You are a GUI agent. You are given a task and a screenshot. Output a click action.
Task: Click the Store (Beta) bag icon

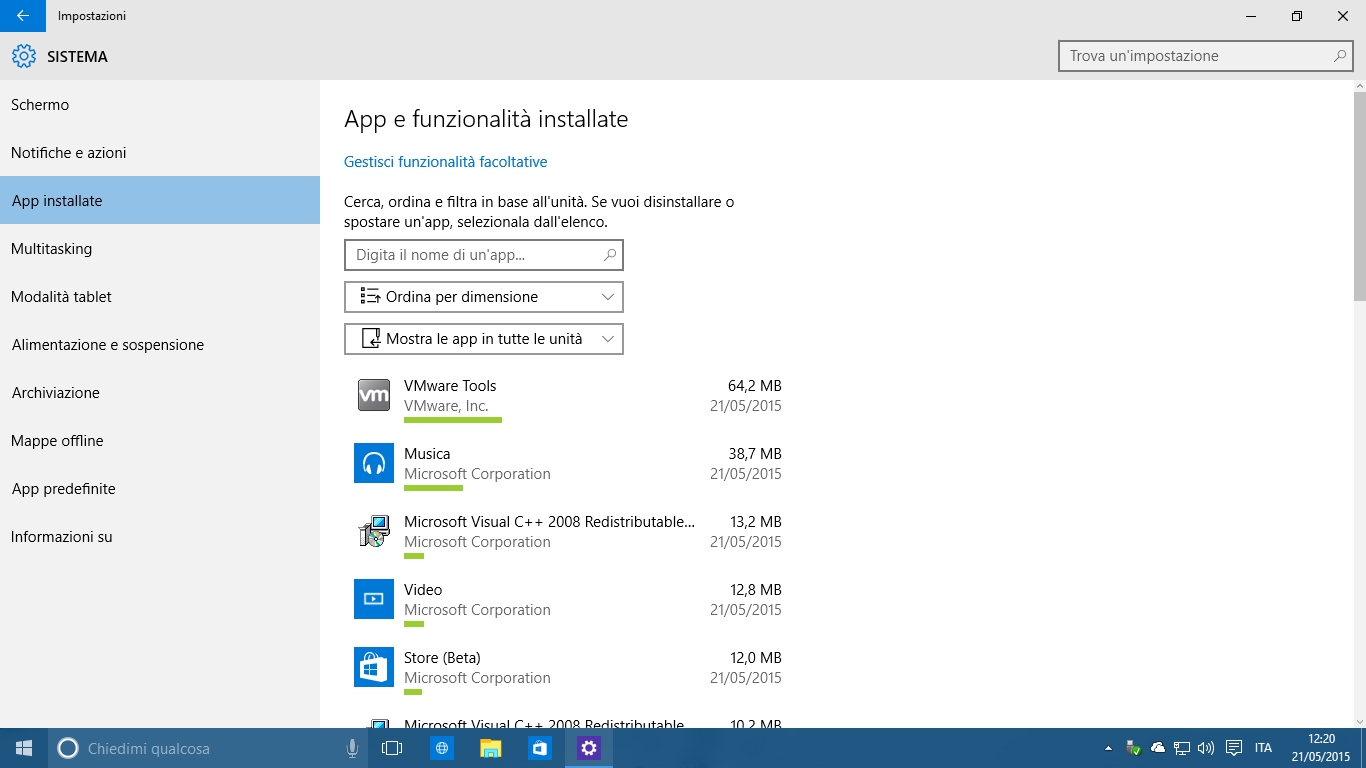(x=374, y=667)
